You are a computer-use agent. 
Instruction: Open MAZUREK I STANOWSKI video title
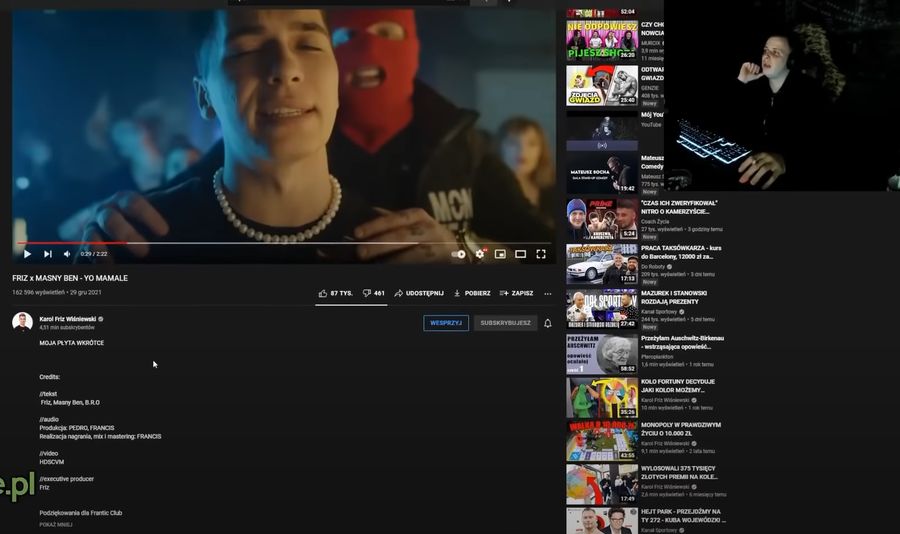pos(674,297)
